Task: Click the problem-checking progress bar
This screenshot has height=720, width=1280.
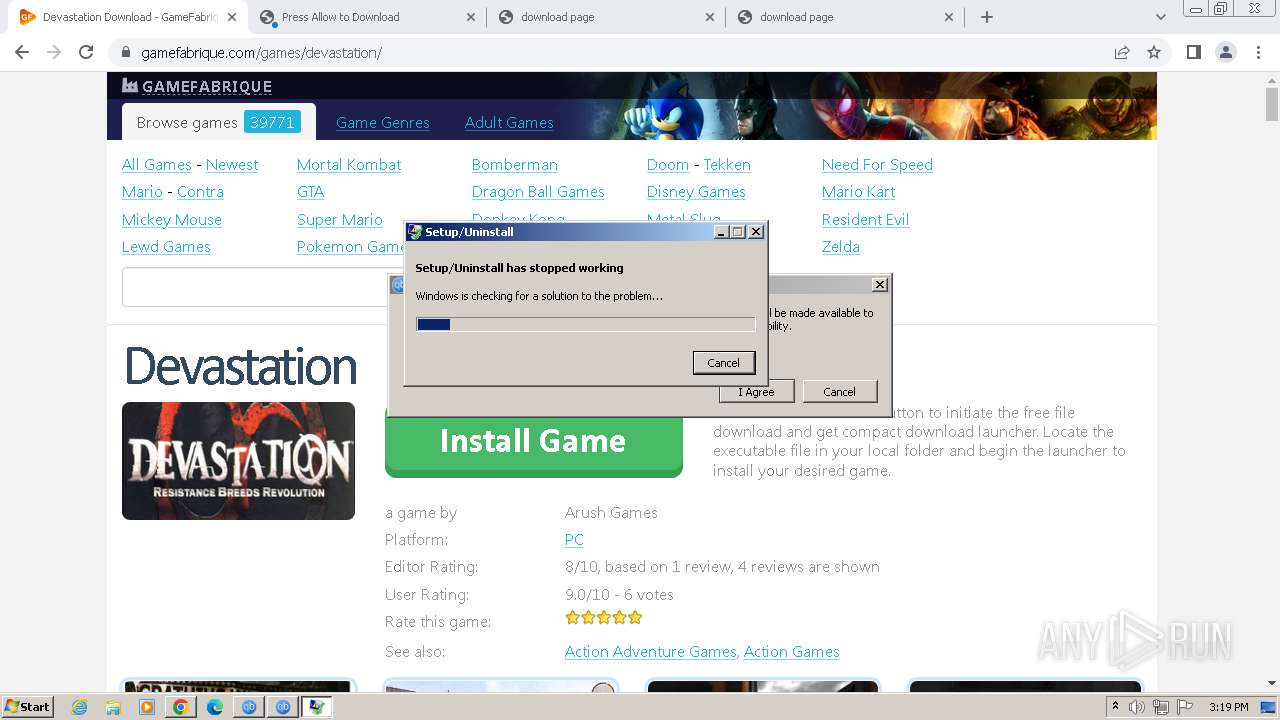Action: pyautogui.click(x=586, y=324)
